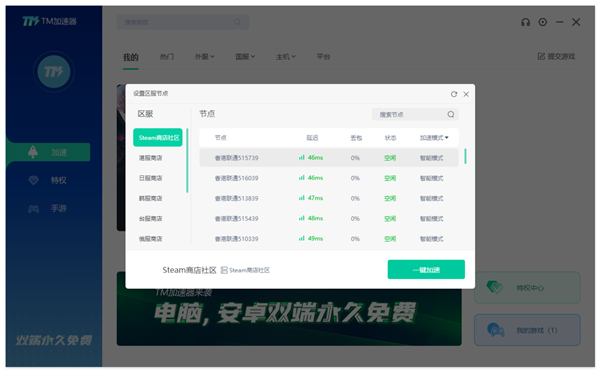Click the region list vertical scrollbar

[187, 160]
